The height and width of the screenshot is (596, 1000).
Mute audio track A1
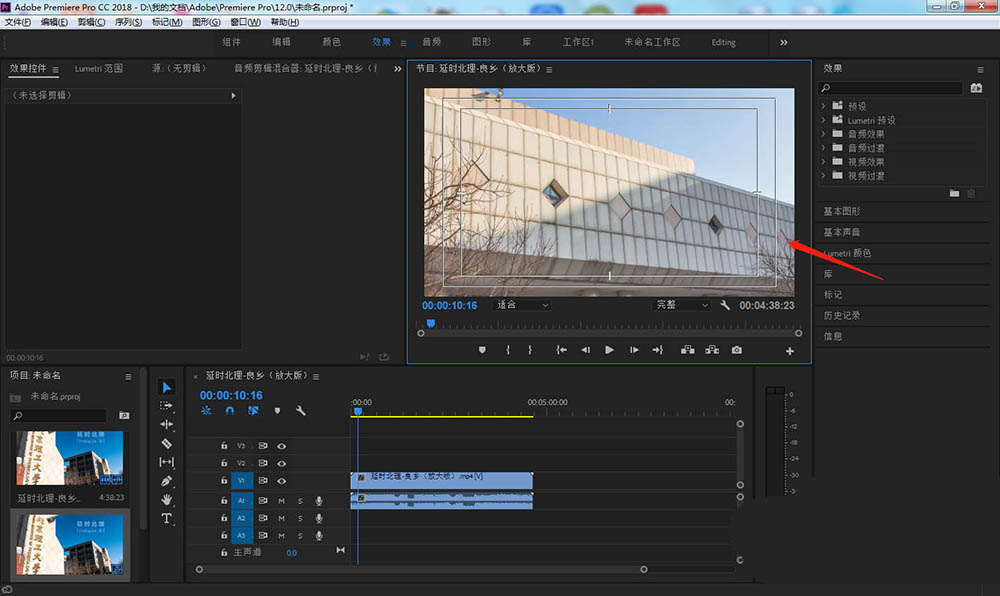(x=282, y=500)
